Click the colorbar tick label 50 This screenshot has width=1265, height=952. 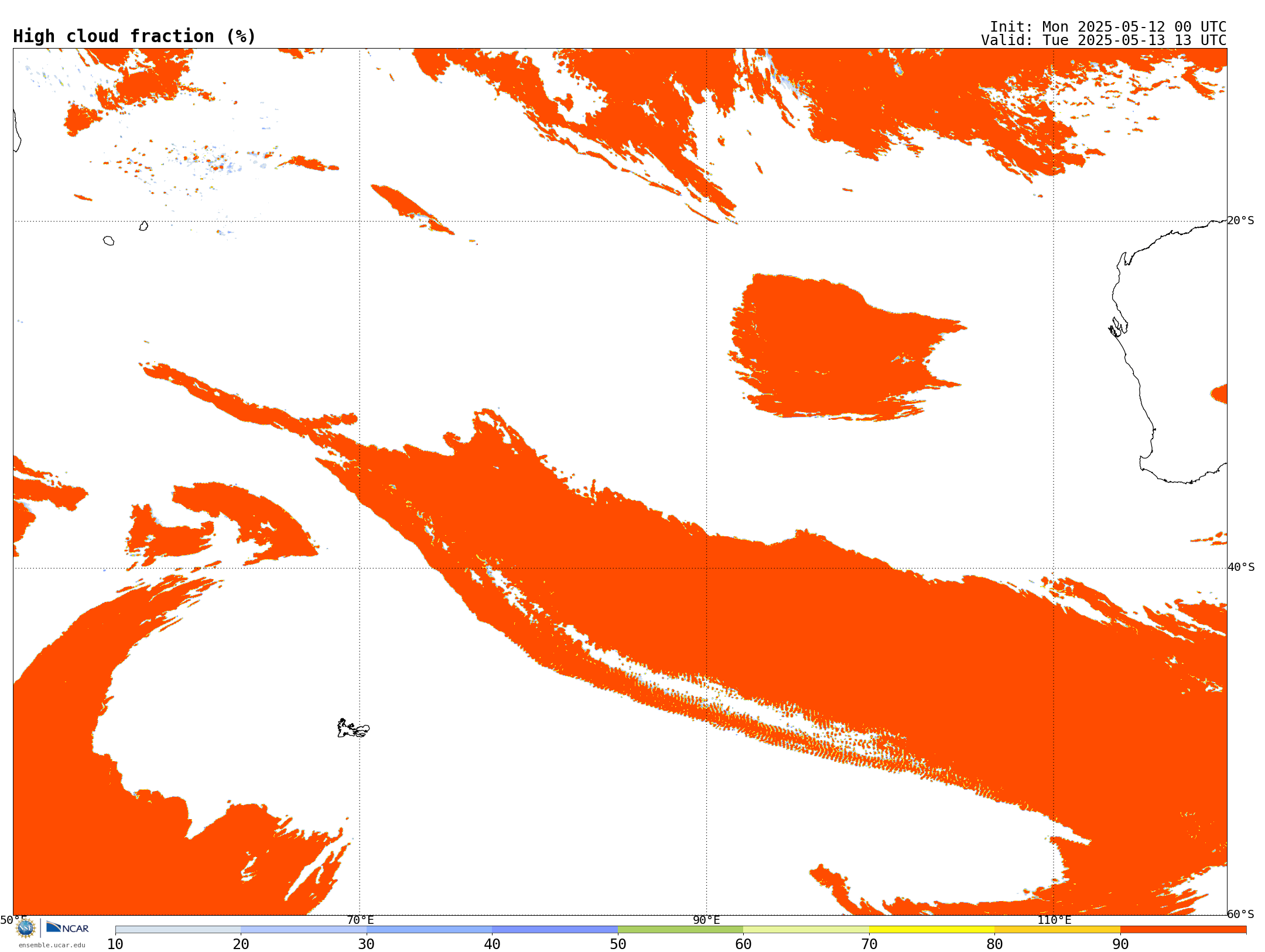618,944
